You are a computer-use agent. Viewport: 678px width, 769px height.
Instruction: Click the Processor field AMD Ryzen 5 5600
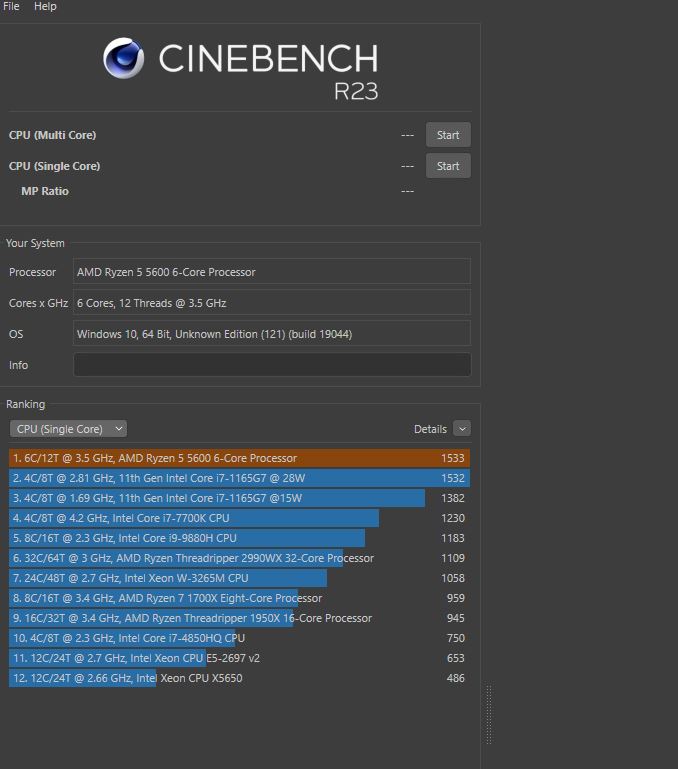coord(272,272)
